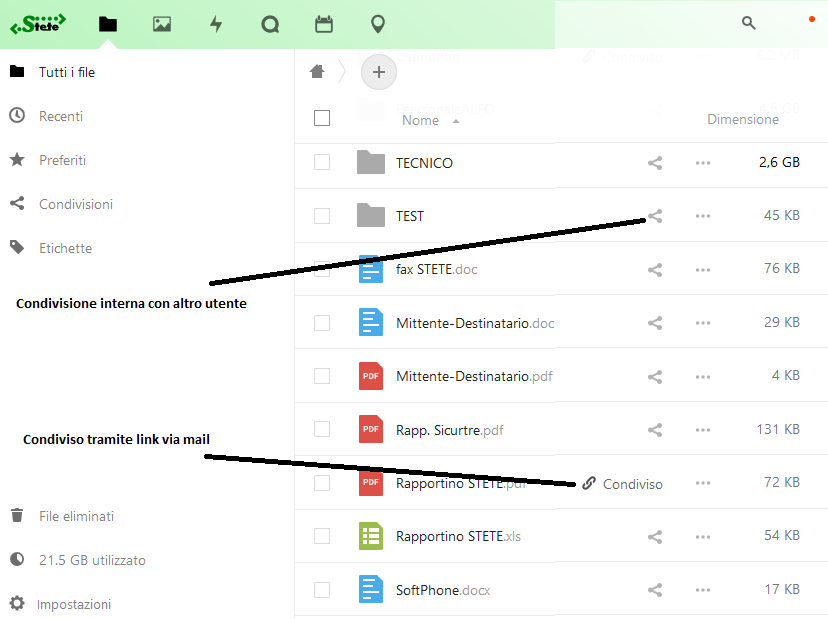
Task: Open the Activity lightning icon
Action: coord(216,23)
